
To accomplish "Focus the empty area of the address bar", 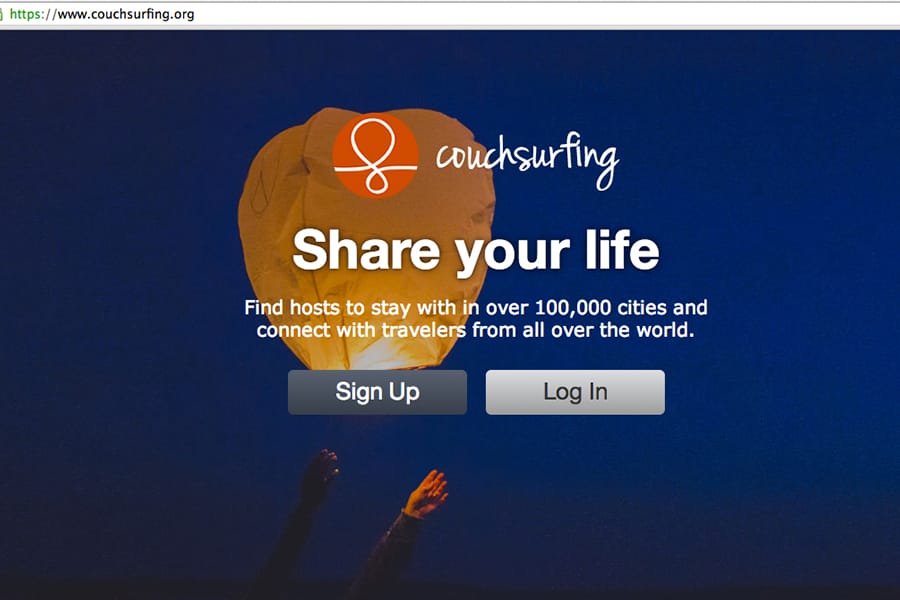I will tap(545, 14).
